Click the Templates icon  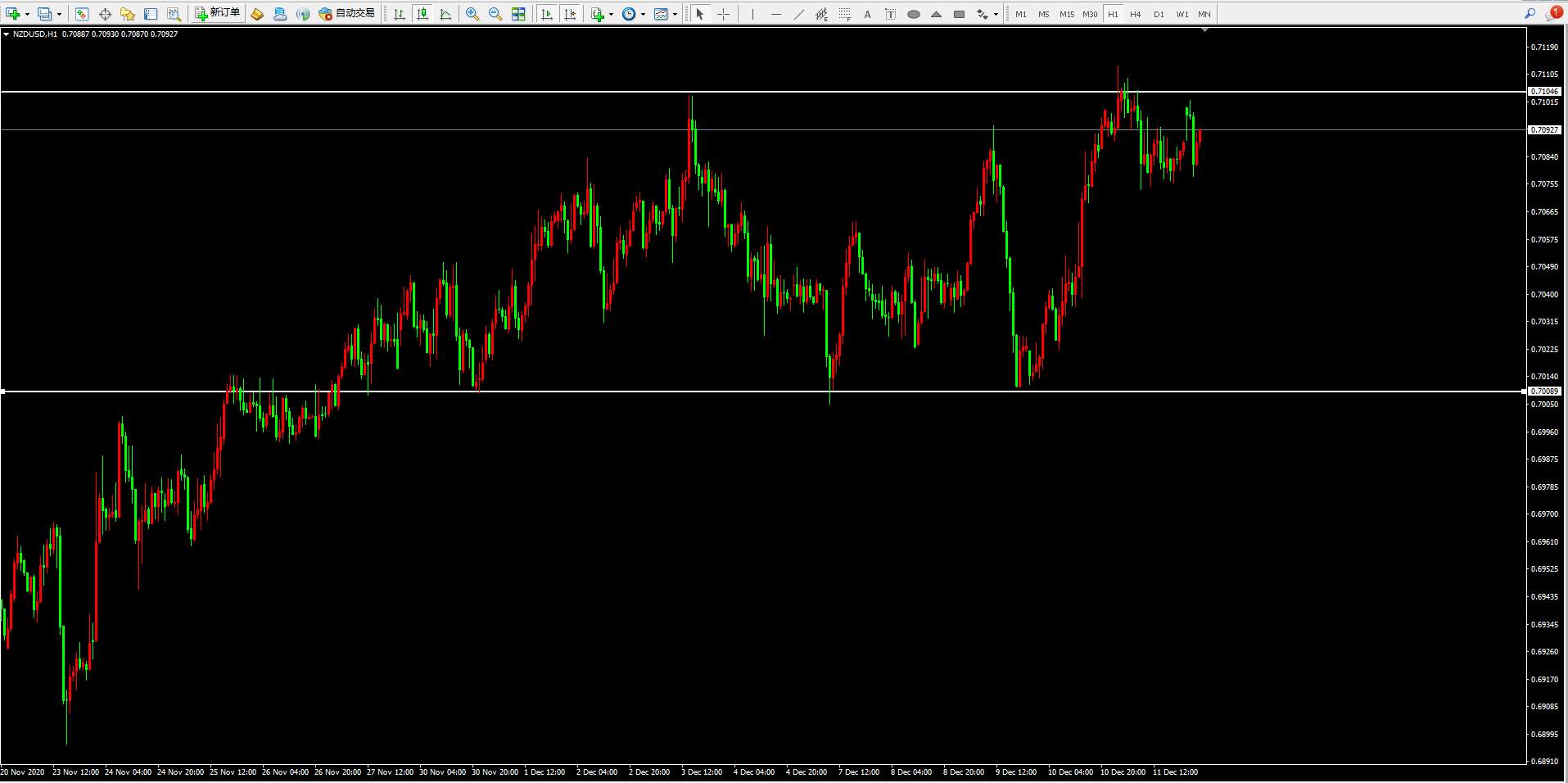661,14
